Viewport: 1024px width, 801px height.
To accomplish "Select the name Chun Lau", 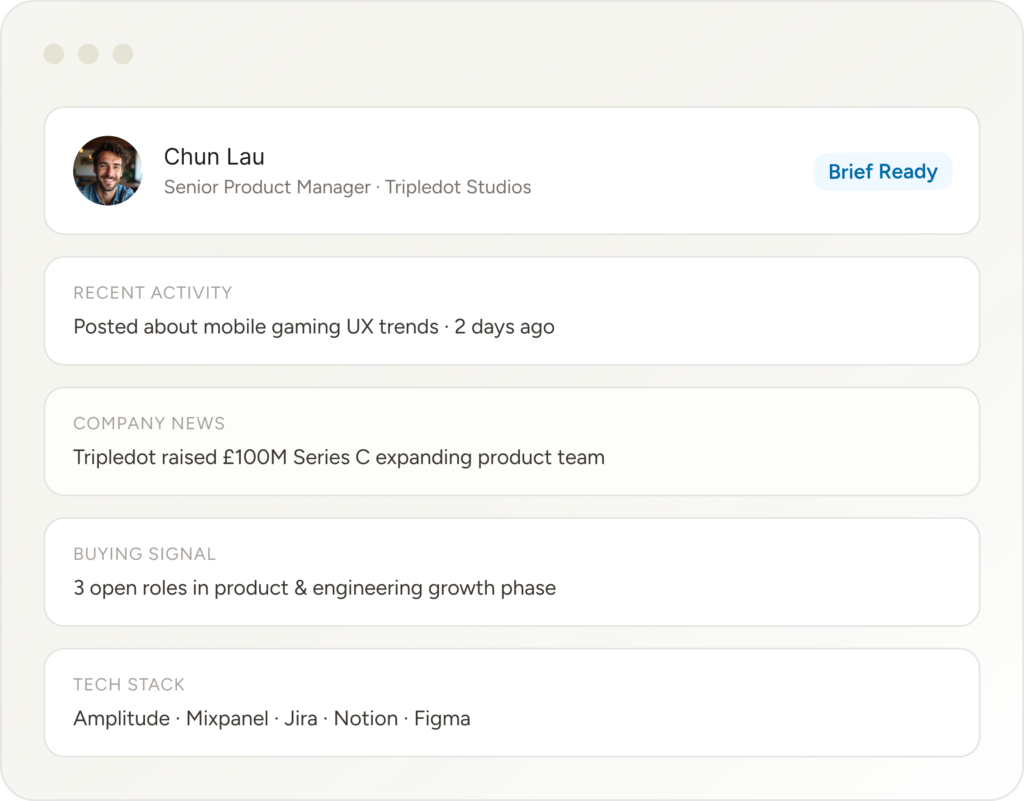I will 214,157.
